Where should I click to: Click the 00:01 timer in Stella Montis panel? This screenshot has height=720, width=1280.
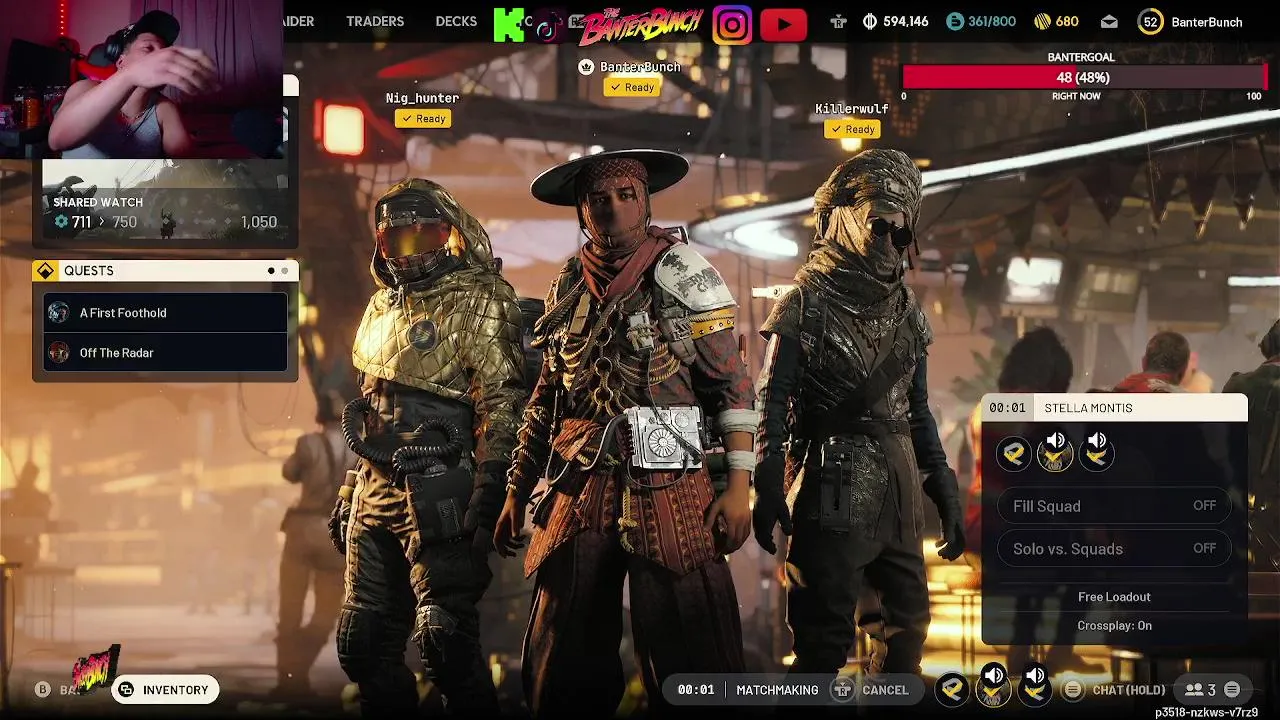point(1007,408)
